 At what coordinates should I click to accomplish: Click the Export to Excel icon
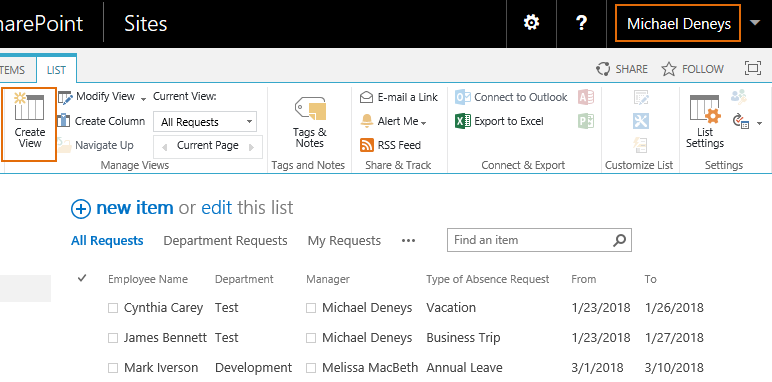tap(463, 121)
